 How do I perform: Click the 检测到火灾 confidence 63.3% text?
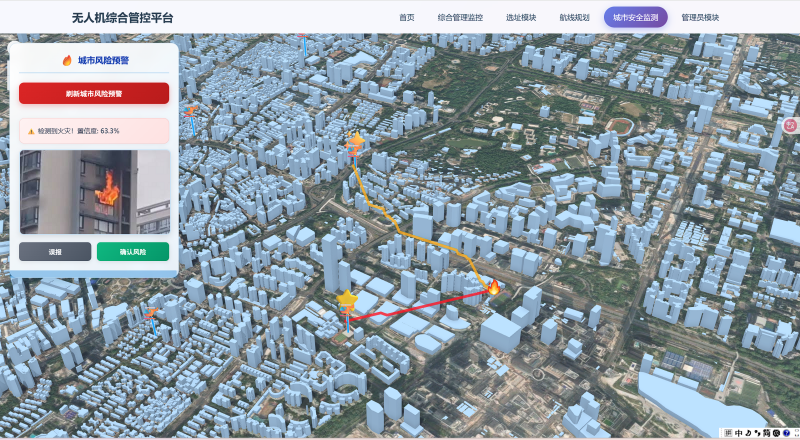(x=78, y=131)
